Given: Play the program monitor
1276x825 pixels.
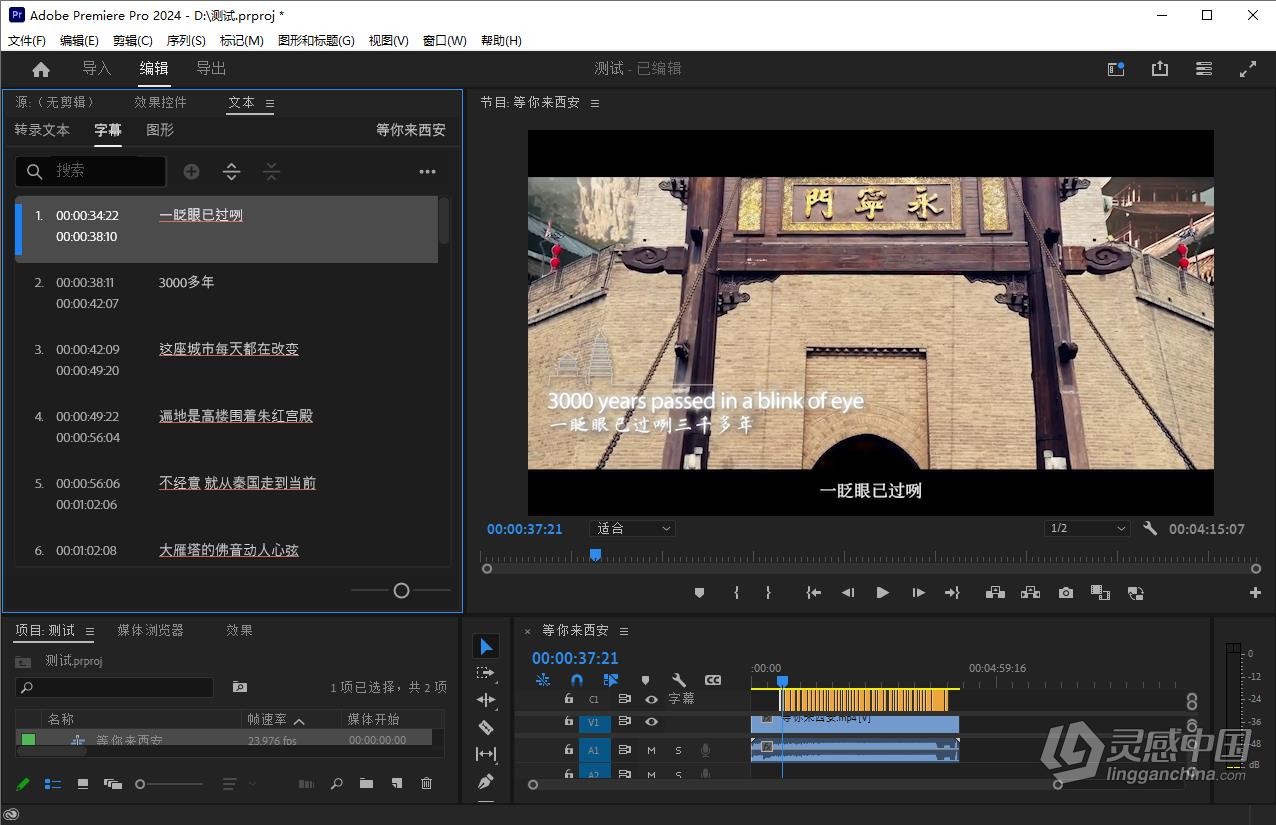Looking at the screenshot, I should (882, 593).
